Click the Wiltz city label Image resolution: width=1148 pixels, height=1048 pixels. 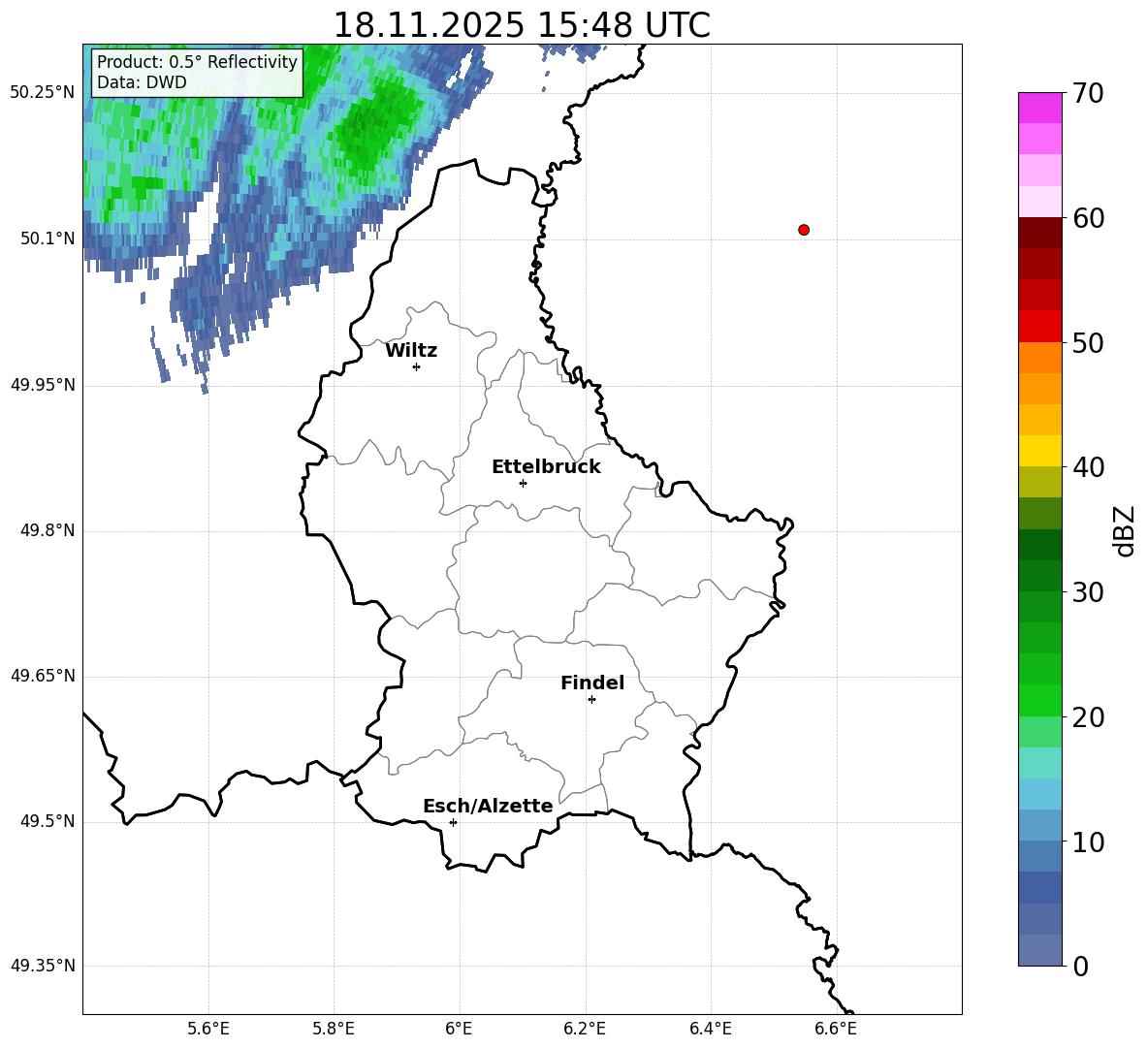point(411,351)
